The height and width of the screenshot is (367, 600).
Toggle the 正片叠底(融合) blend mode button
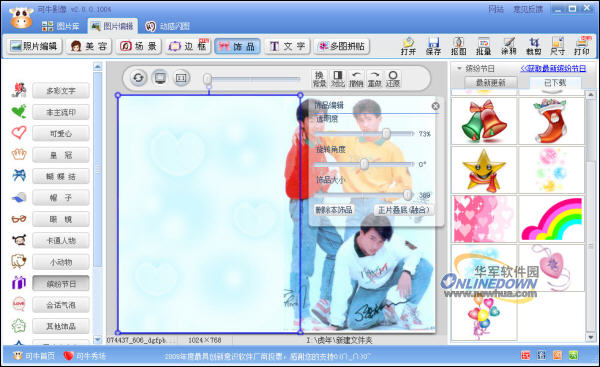tap(404, 210)
